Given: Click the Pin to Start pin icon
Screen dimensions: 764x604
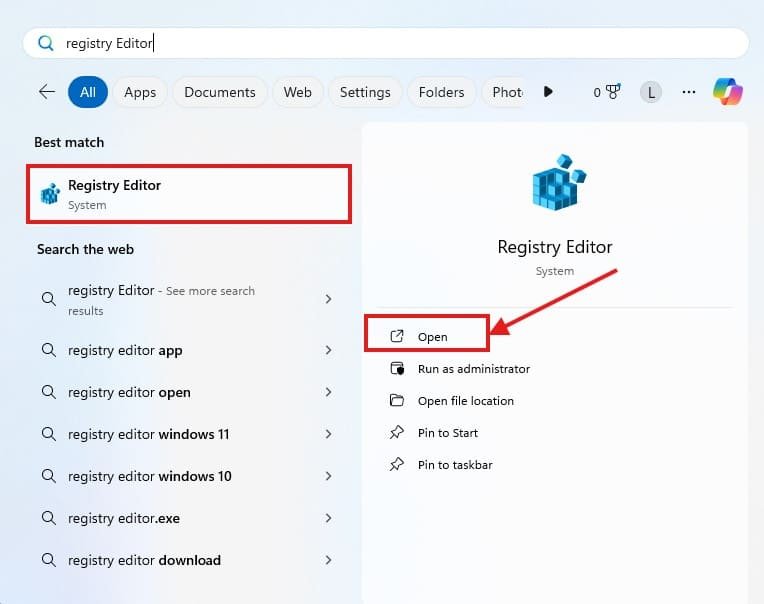Looking at the screenshot, I should (397, 432).
